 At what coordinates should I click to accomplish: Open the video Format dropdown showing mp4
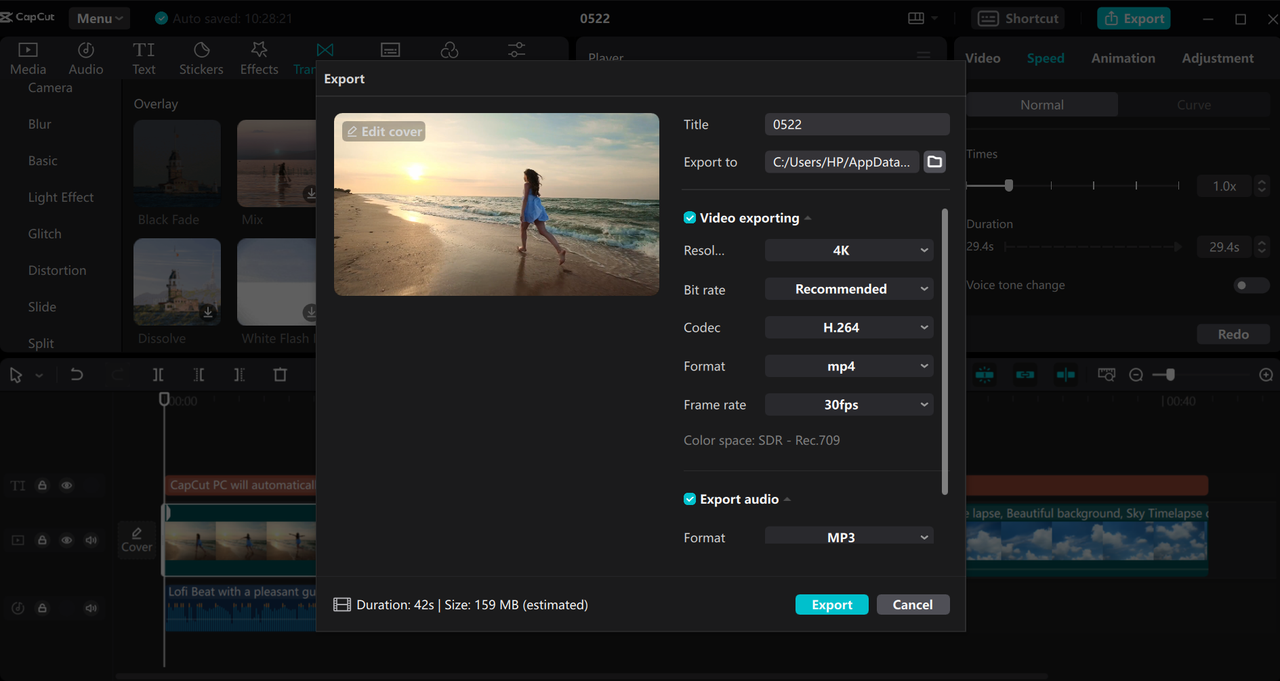point(849,366)
